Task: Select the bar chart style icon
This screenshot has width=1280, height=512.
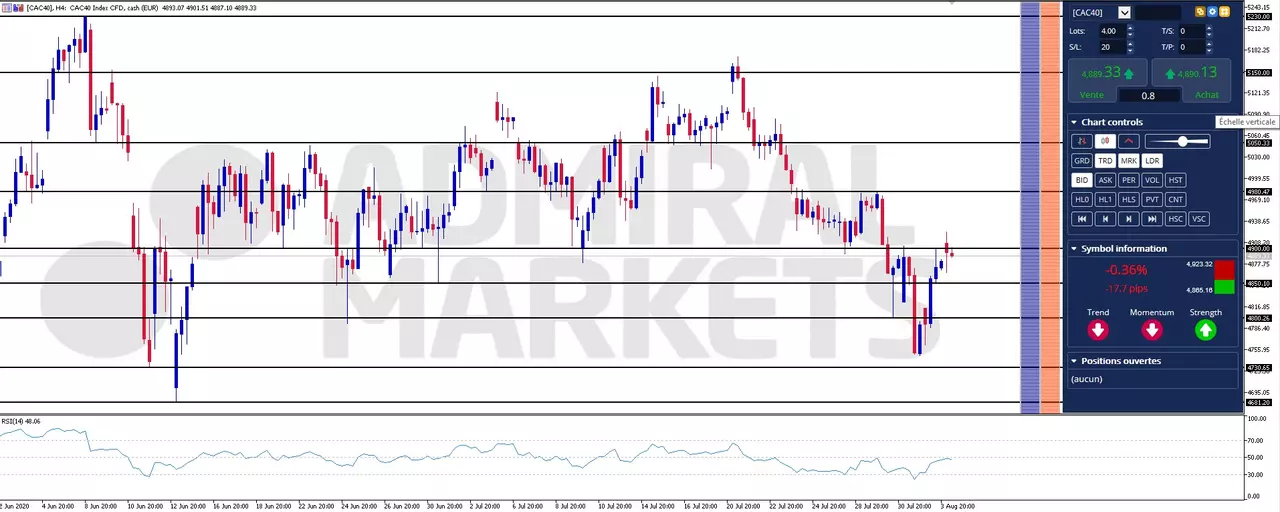Action: pos(1081,141)
